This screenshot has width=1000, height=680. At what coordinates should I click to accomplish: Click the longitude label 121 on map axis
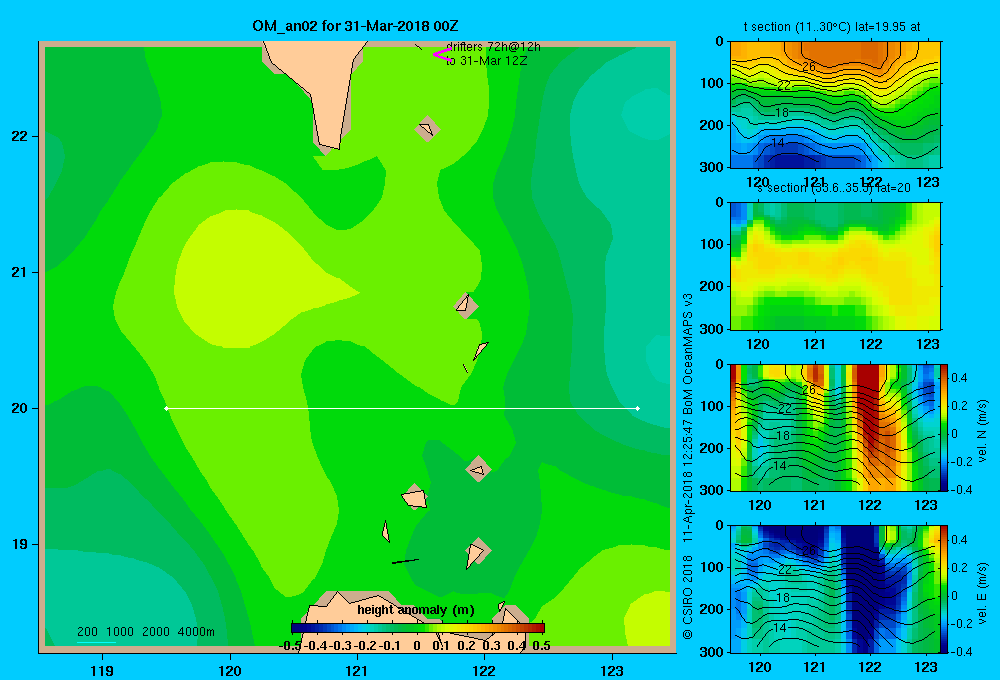(357, 670)
